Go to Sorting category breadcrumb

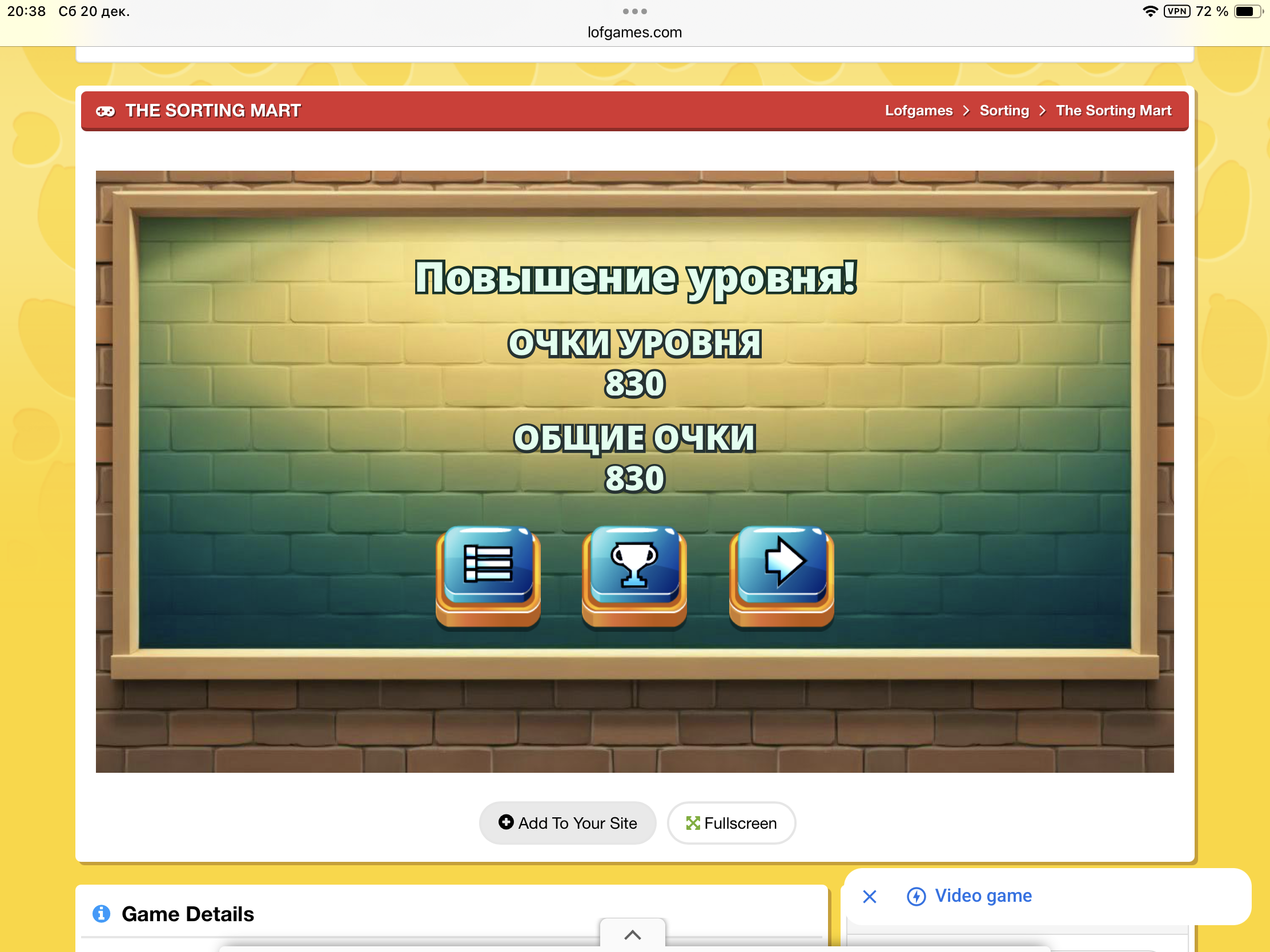1003,111
